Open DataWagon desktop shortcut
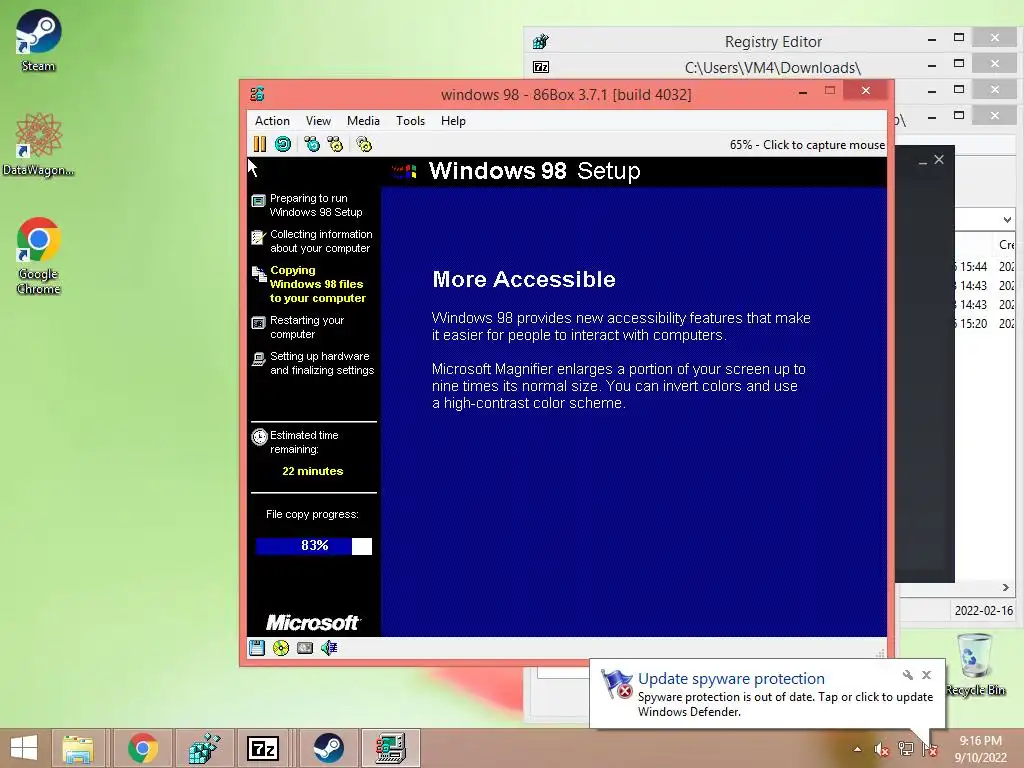Image resolution: width=1024 pixels, height=768 pixels. pos(38,144)
